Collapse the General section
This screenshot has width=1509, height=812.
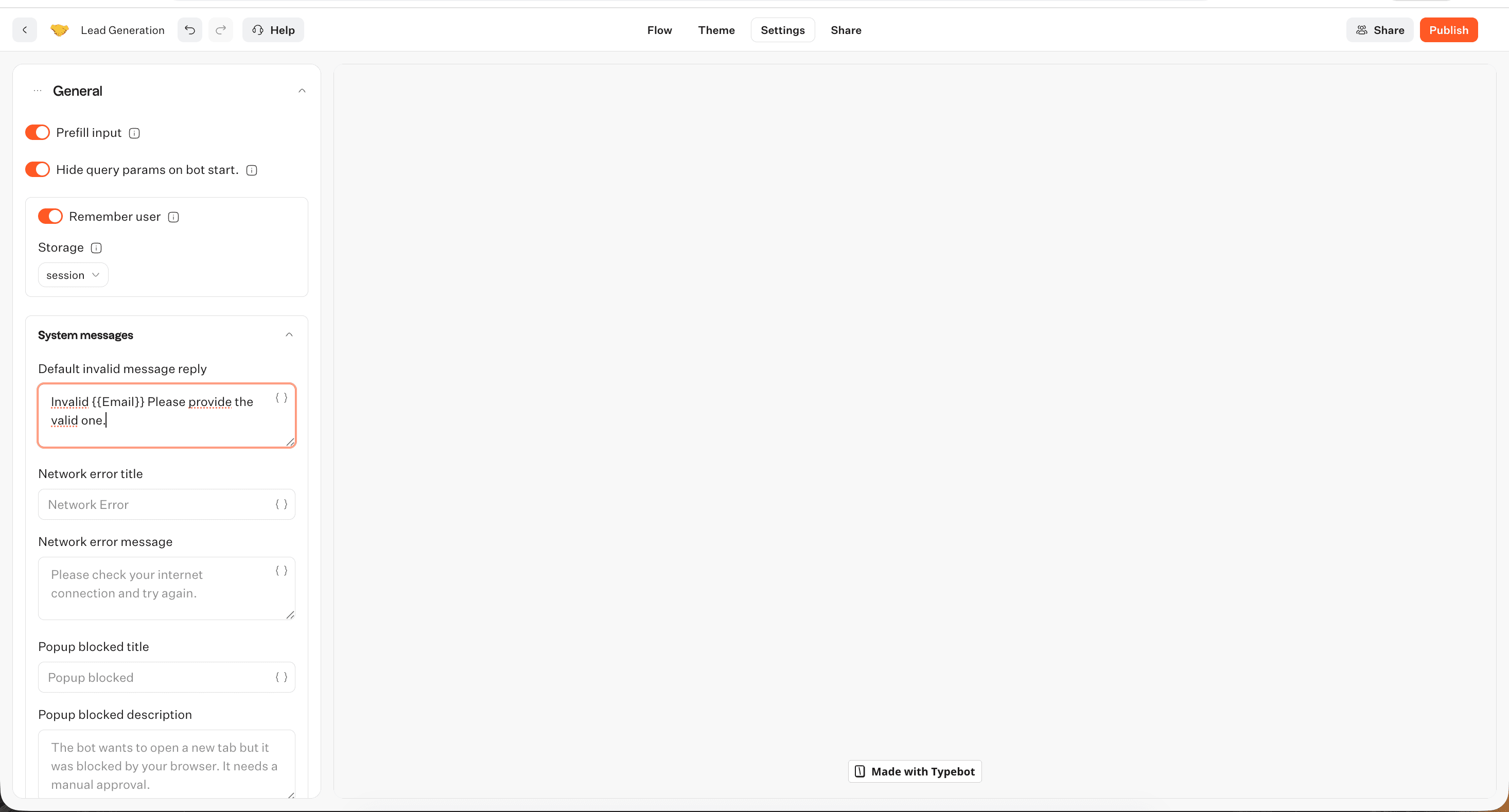tap(302, 91)
